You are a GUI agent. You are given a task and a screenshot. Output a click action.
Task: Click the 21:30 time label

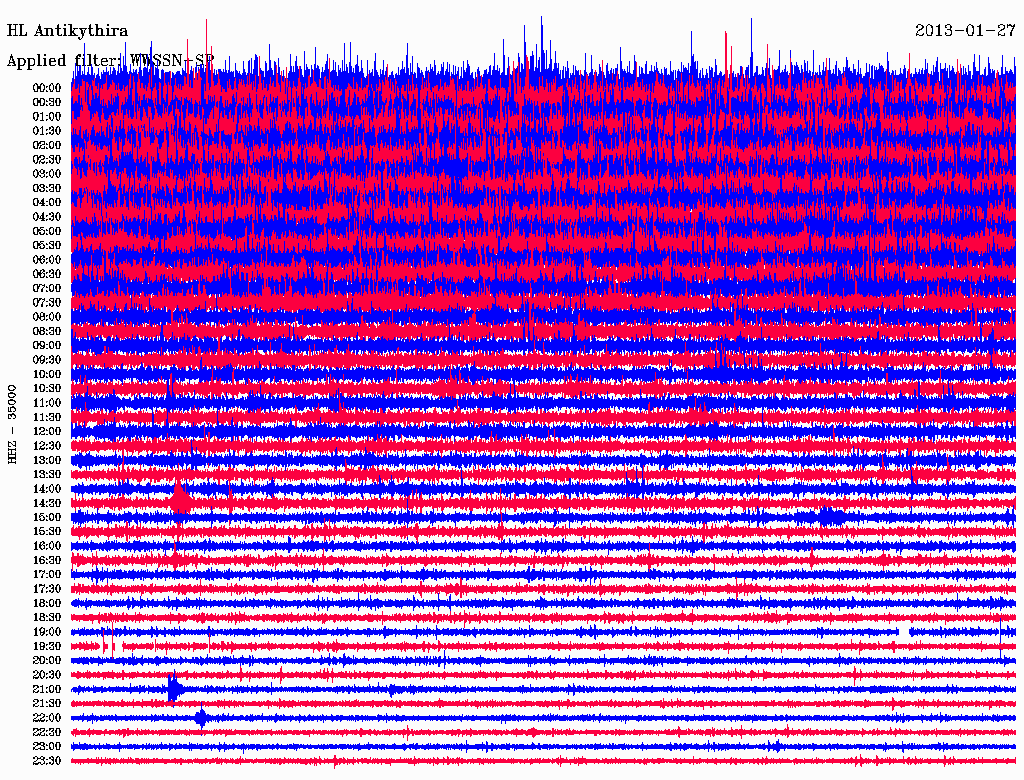tap(47, 704)
